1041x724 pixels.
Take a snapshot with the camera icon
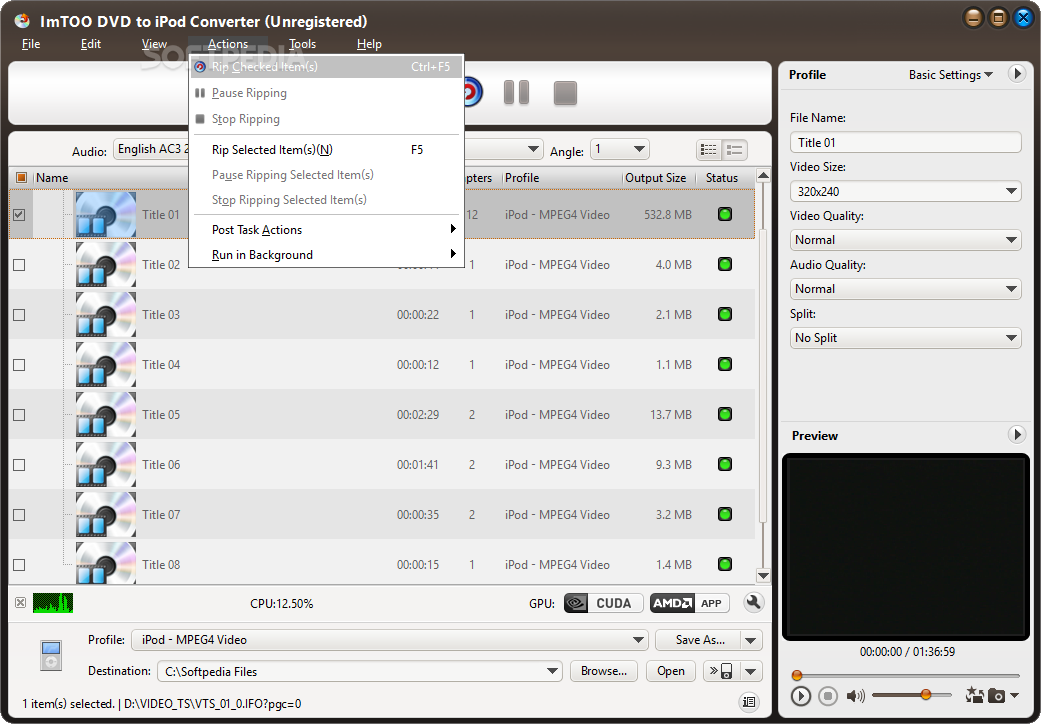pos(996,695)
